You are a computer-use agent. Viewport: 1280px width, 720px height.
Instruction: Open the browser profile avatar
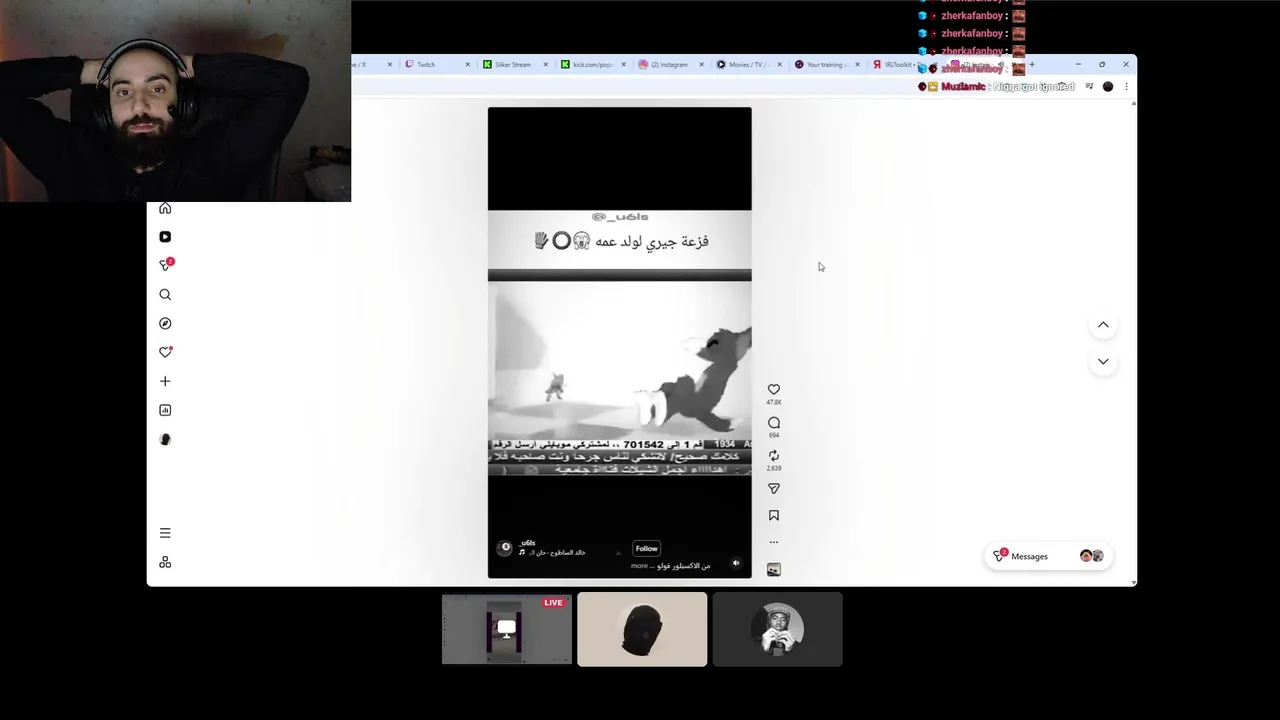click(x=1108, y=87)
